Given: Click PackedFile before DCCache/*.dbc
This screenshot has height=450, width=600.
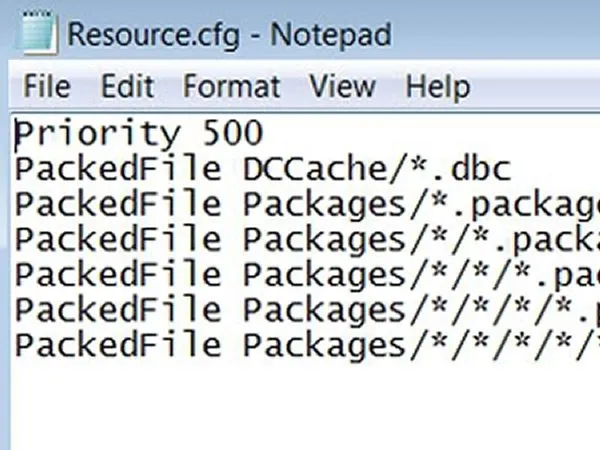Looking at the screenshot, I should [x=118, y=169].
